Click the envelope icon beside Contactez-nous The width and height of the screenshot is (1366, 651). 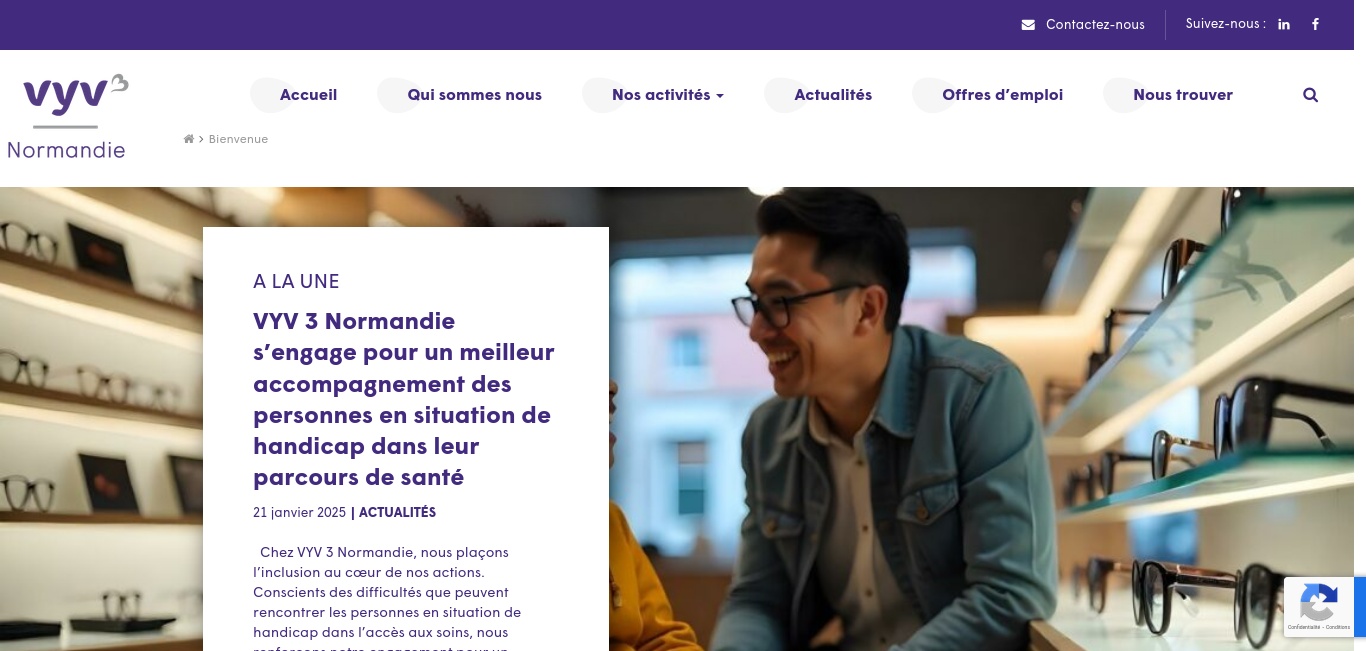click(1028, 25)
